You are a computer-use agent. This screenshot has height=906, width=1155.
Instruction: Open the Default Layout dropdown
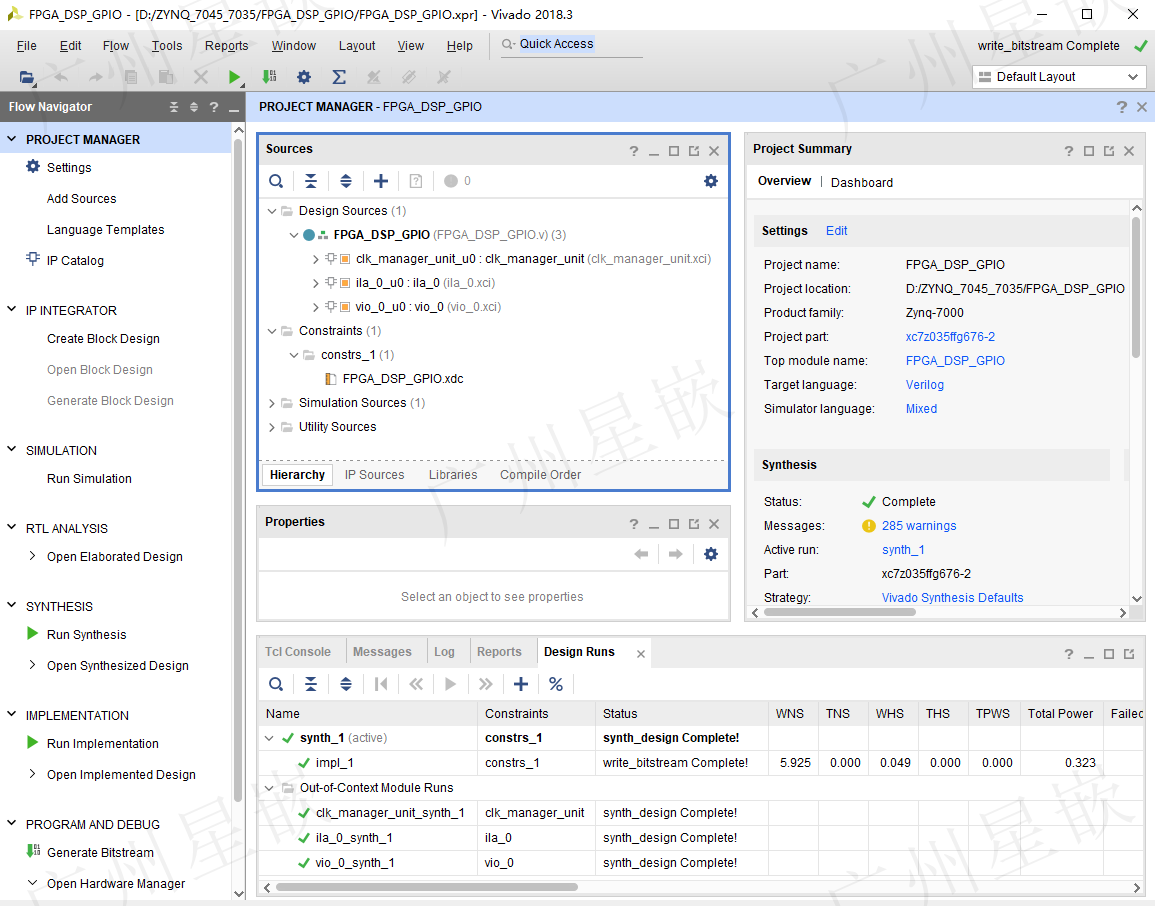[x=1059, y=77]
